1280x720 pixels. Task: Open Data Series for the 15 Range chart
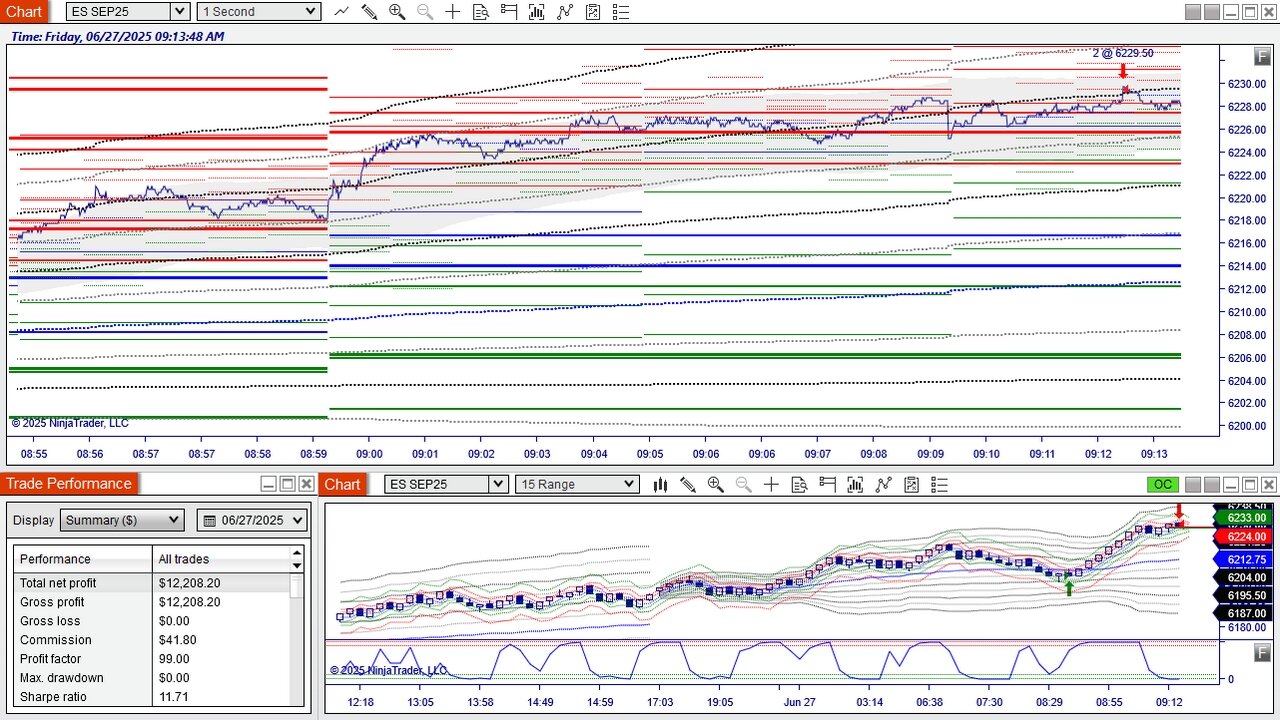pos(855,484)
